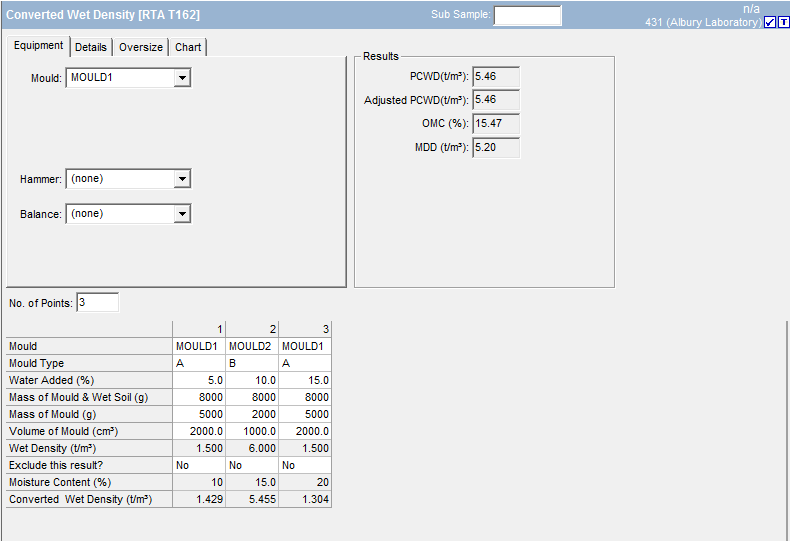Click the No. of Points field
Viewport: 790px width, 541px height.
(x=97, y=303)
